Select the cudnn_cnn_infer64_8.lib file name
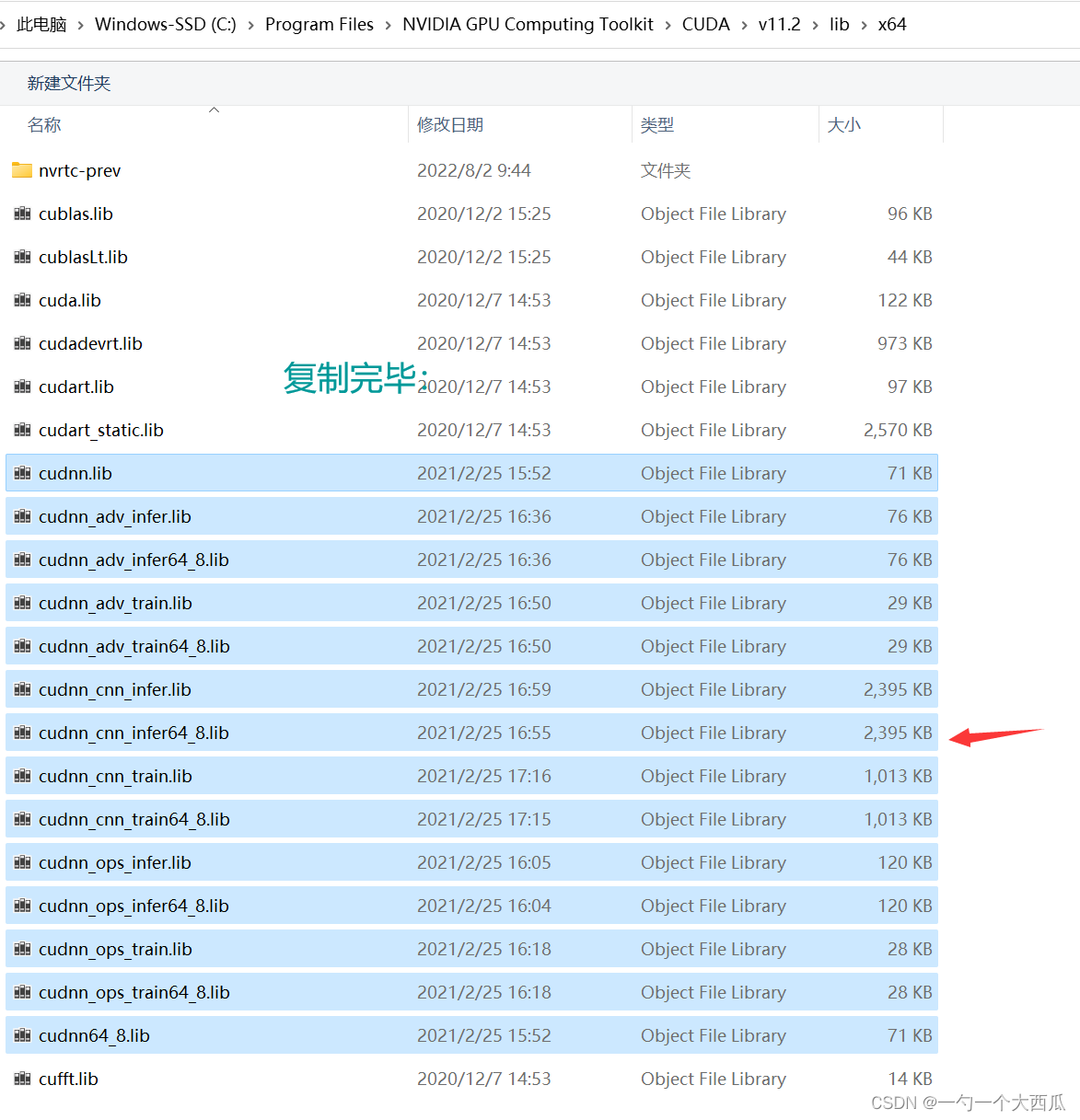Viewport: 1080px width, 1120px height. (134, 733)
